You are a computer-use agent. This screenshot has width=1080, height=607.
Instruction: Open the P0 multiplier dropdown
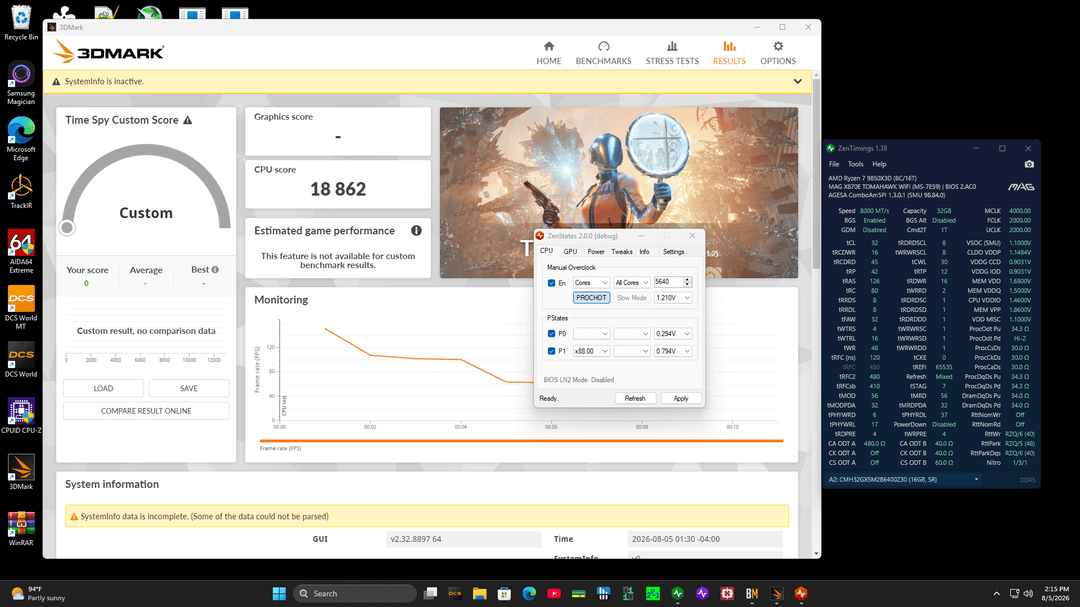click(591, 333)
